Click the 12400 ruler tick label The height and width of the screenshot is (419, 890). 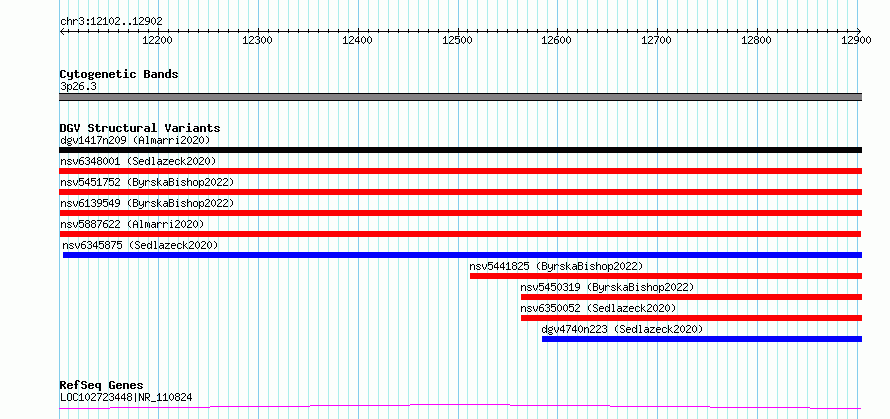358,40
